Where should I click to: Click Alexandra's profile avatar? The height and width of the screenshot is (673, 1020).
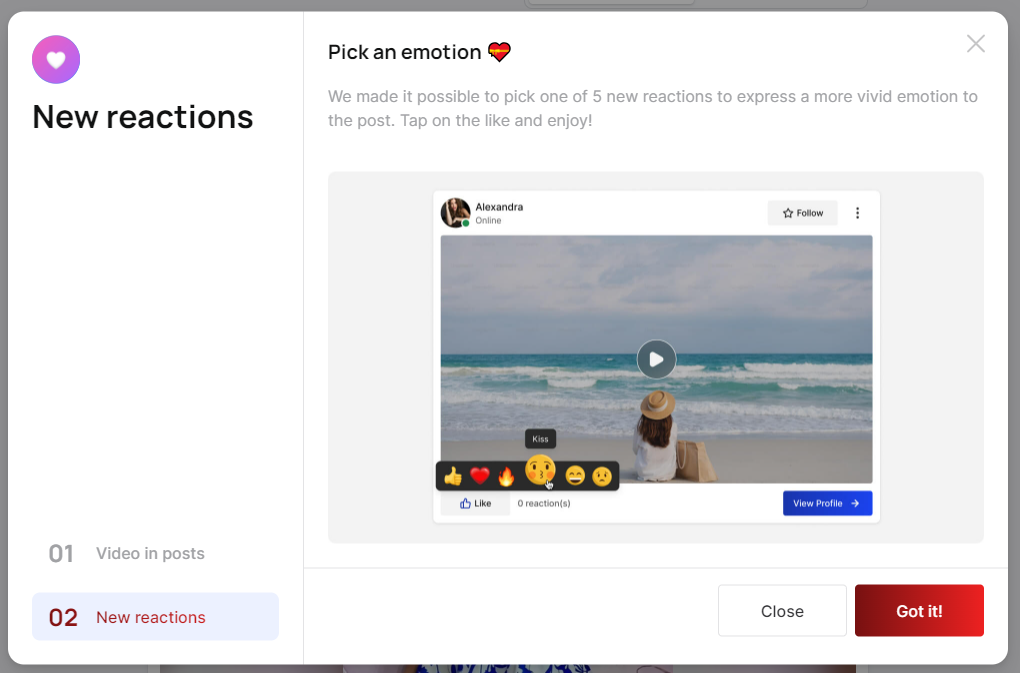pos(455,212)
